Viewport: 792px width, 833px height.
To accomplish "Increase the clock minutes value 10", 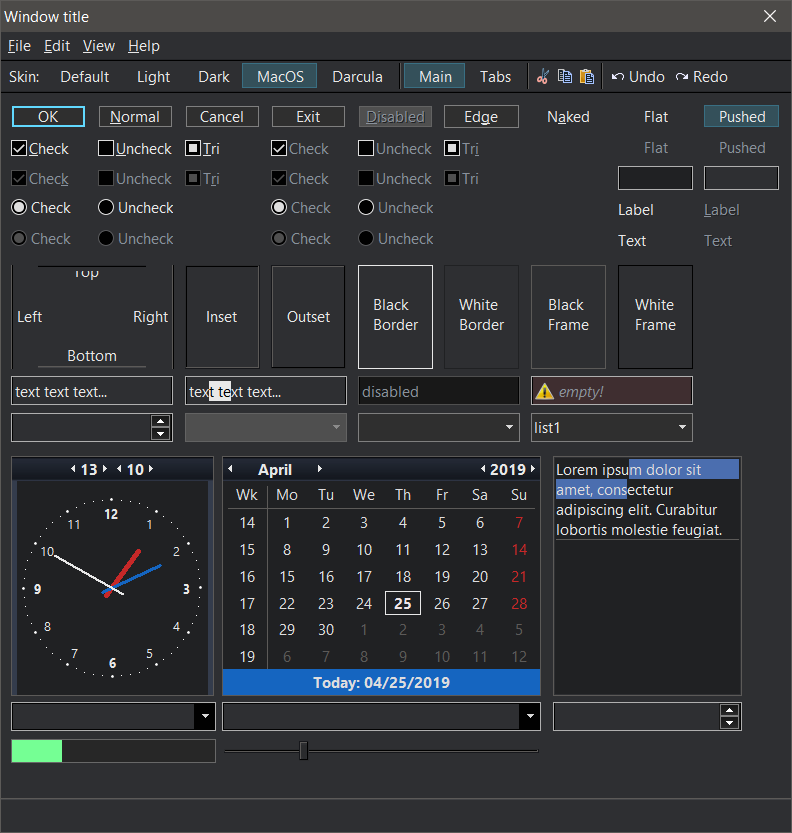I will coord(151,469).
